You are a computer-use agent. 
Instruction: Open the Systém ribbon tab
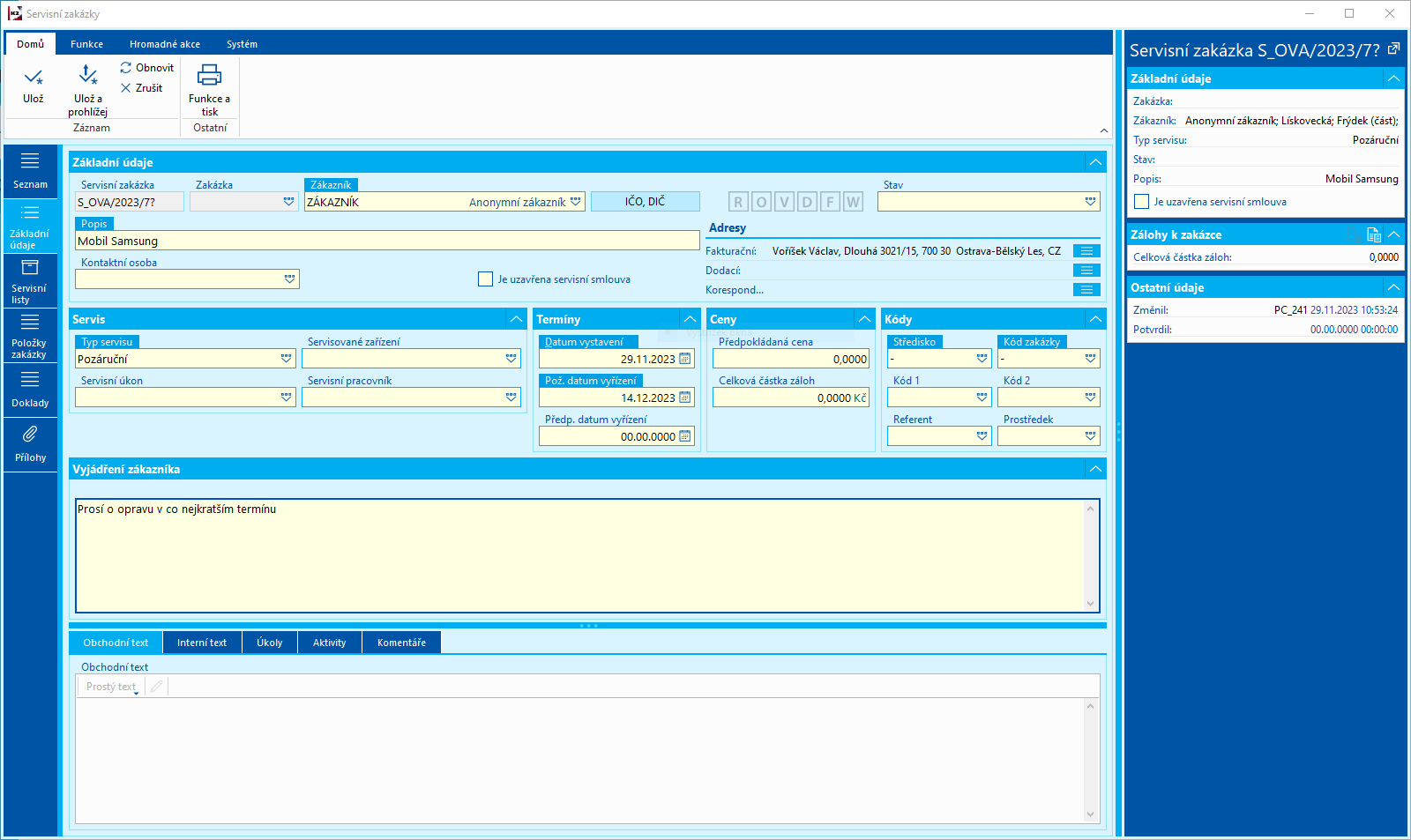(x=242, y=44)
